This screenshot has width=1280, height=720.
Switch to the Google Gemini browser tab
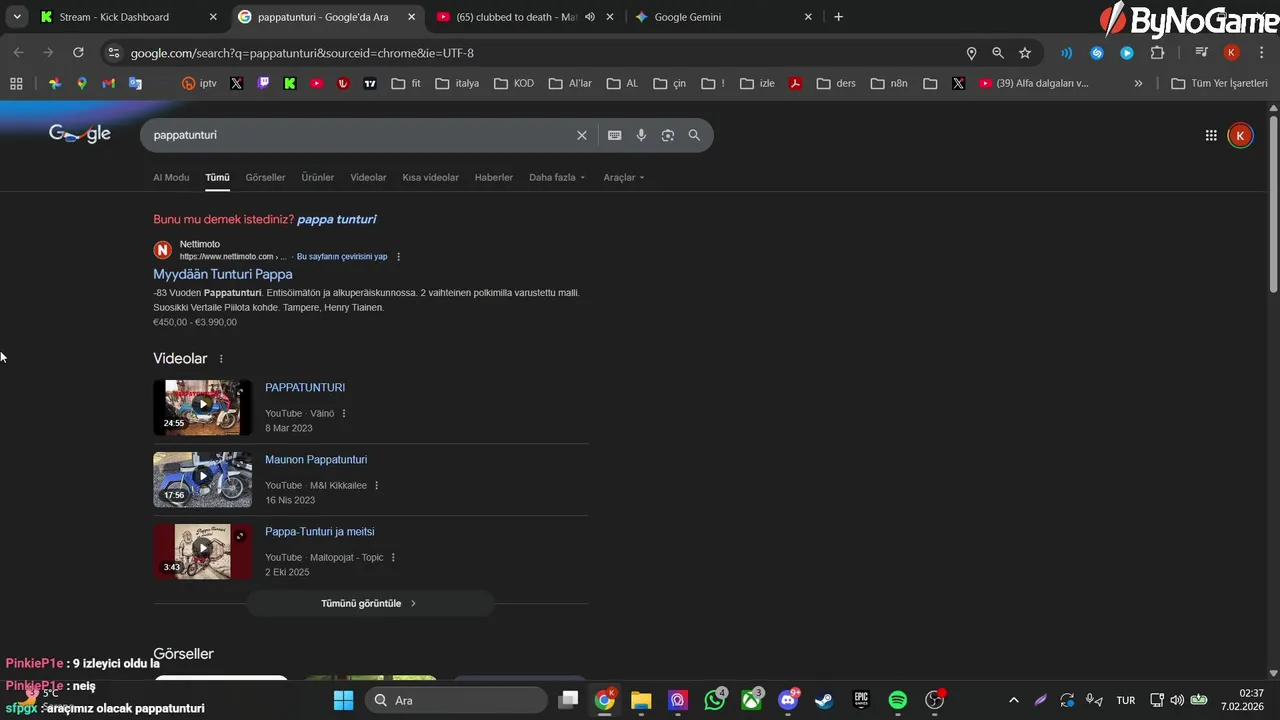click(x=725, y=17)
